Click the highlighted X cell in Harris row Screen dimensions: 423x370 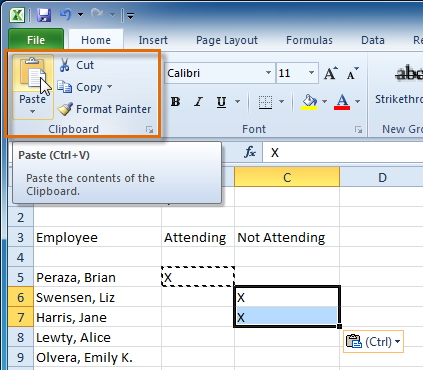coord(287,317)
